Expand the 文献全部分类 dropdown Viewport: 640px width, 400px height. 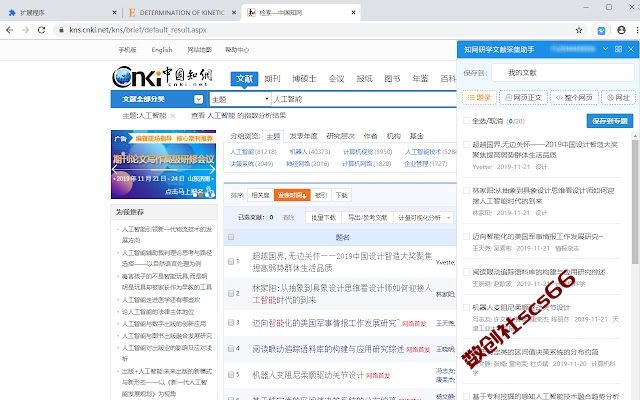198,99
